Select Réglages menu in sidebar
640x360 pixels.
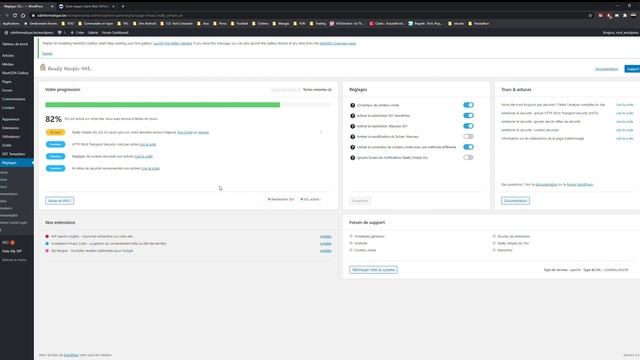pyautogui.click(x=17, y=163)
